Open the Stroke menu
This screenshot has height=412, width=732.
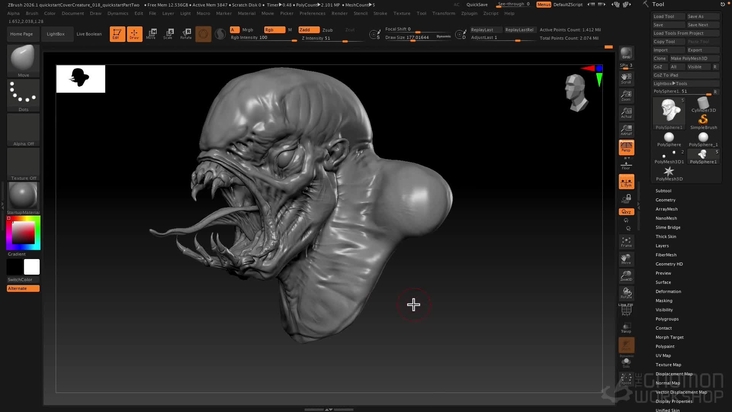pos(380,14)
